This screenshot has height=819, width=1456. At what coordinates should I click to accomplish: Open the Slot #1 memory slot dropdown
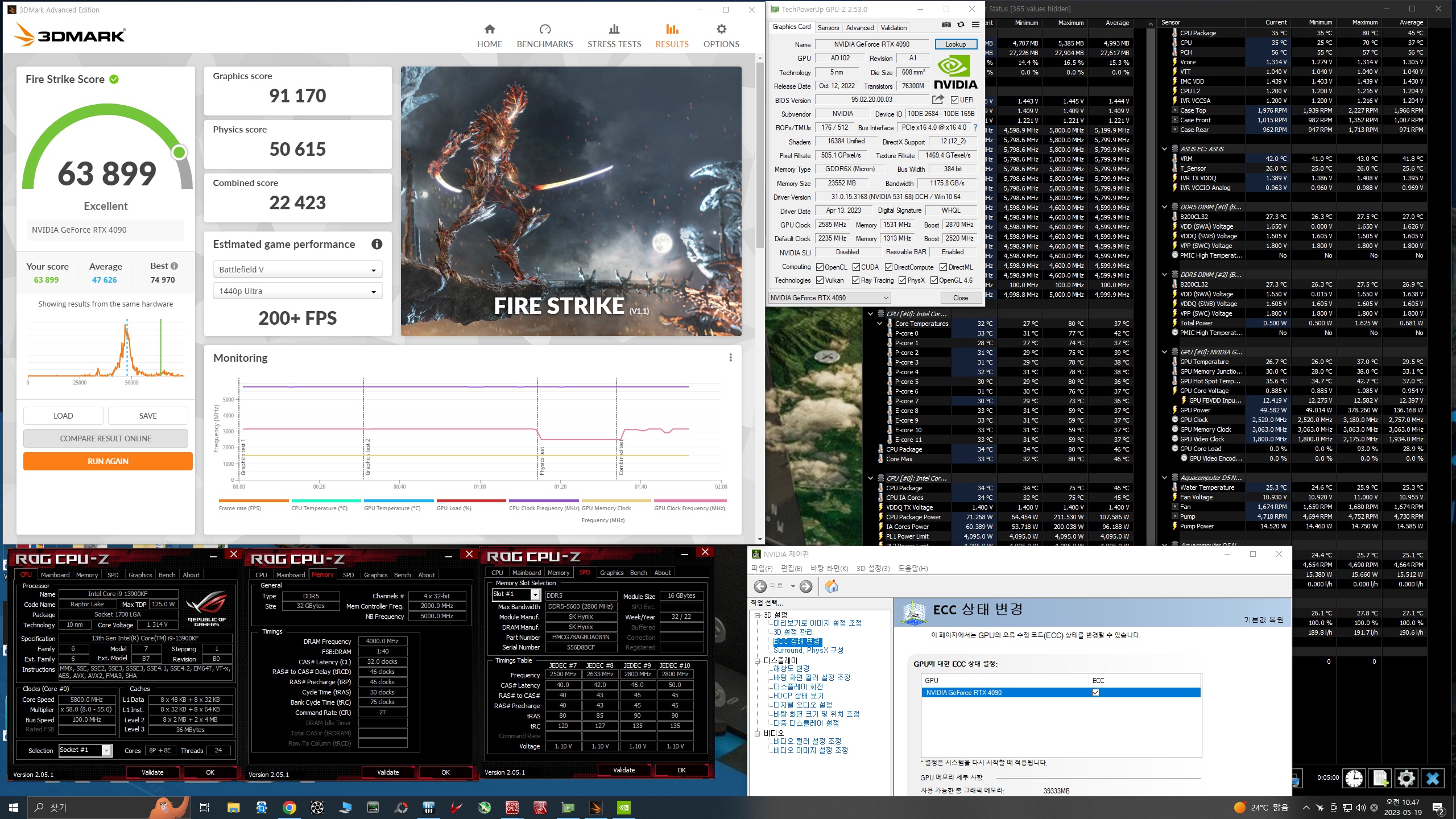tap(516, 594)
